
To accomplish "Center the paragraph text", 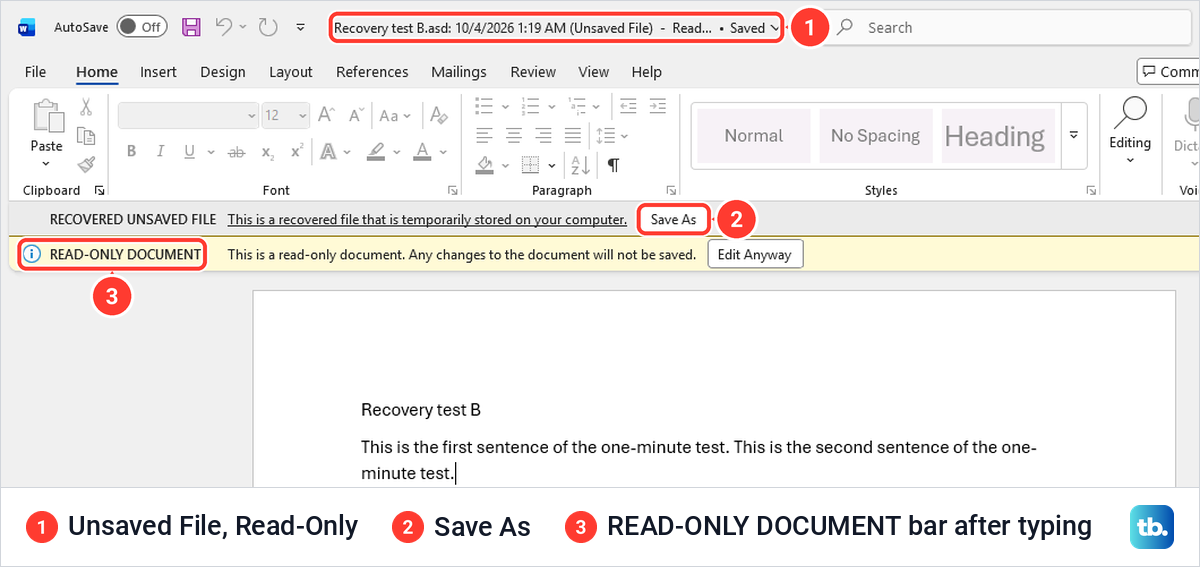I will pyautogui.click(x=514, y=134).
